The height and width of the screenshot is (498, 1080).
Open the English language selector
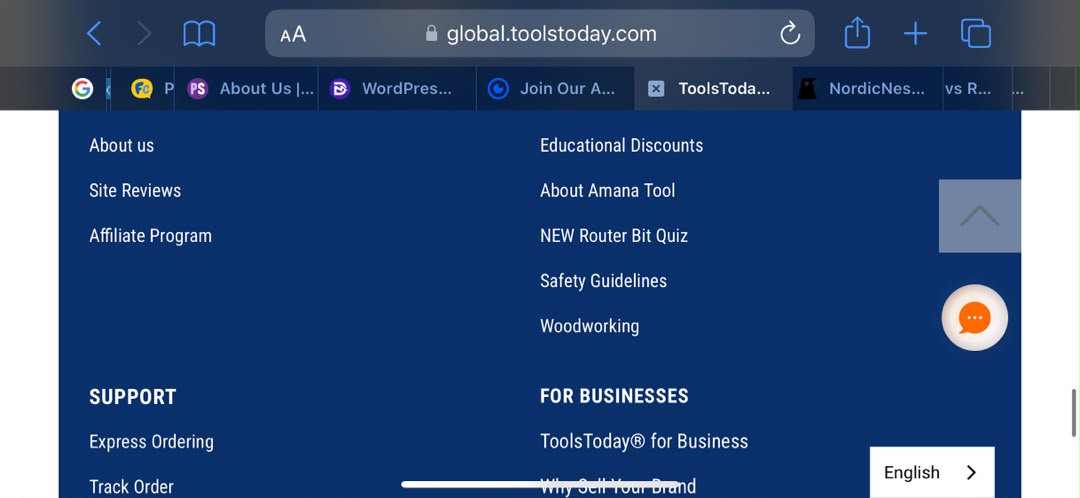pyautogui.click(x=932, y=473)
